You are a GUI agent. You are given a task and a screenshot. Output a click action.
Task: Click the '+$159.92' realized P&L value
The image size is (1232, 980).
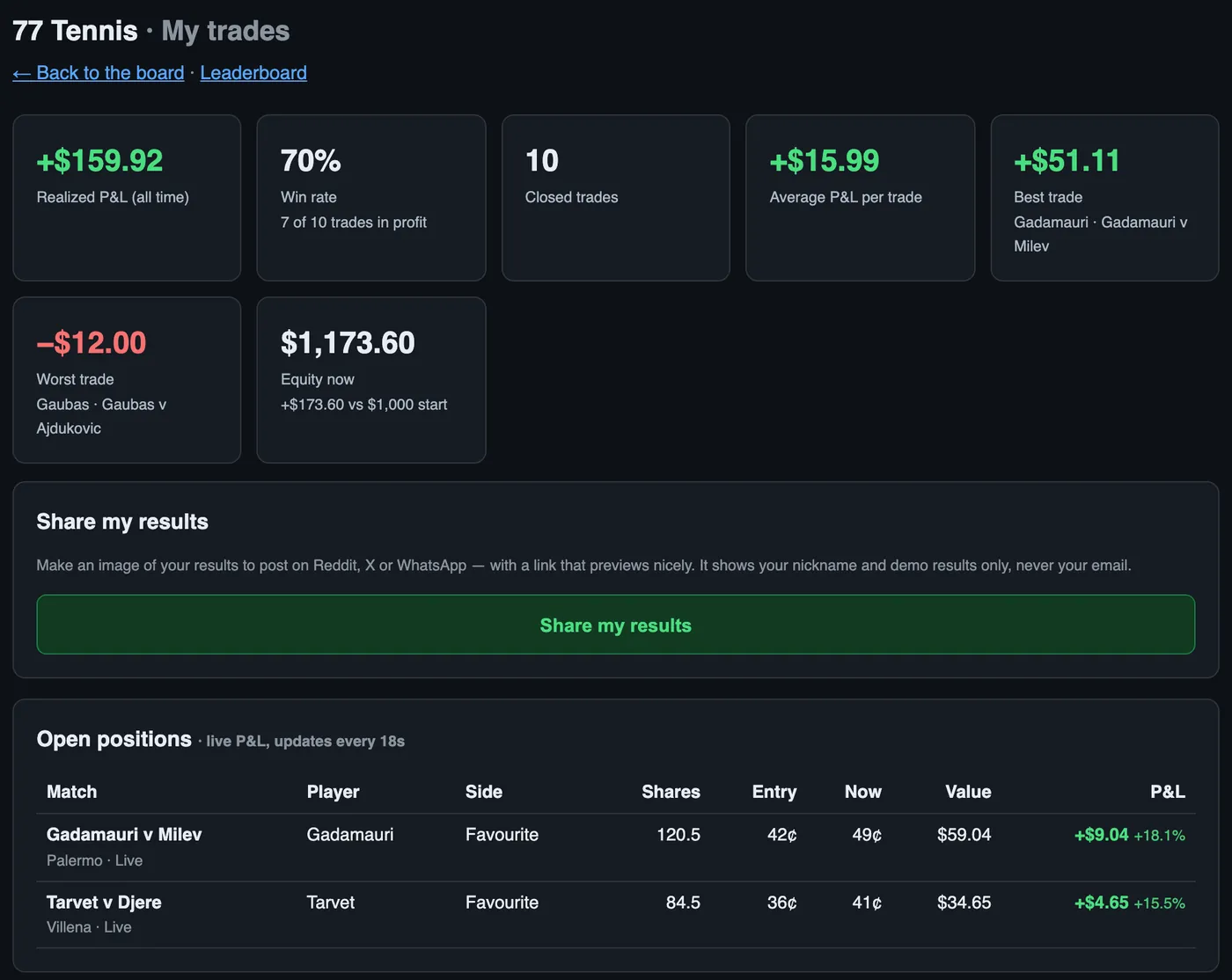99,160
